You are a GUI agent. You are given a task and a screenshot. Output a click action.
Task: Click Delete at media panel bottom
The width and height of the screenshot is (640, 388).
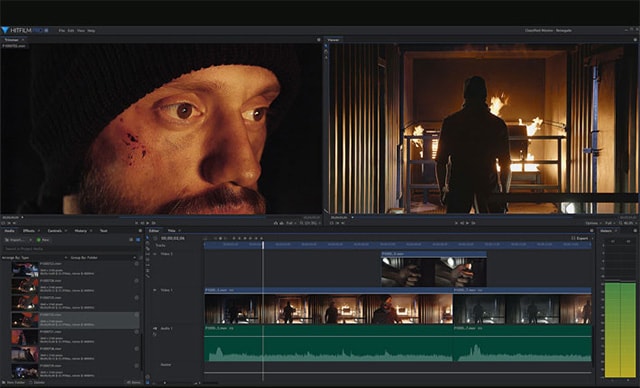point(37,383)
